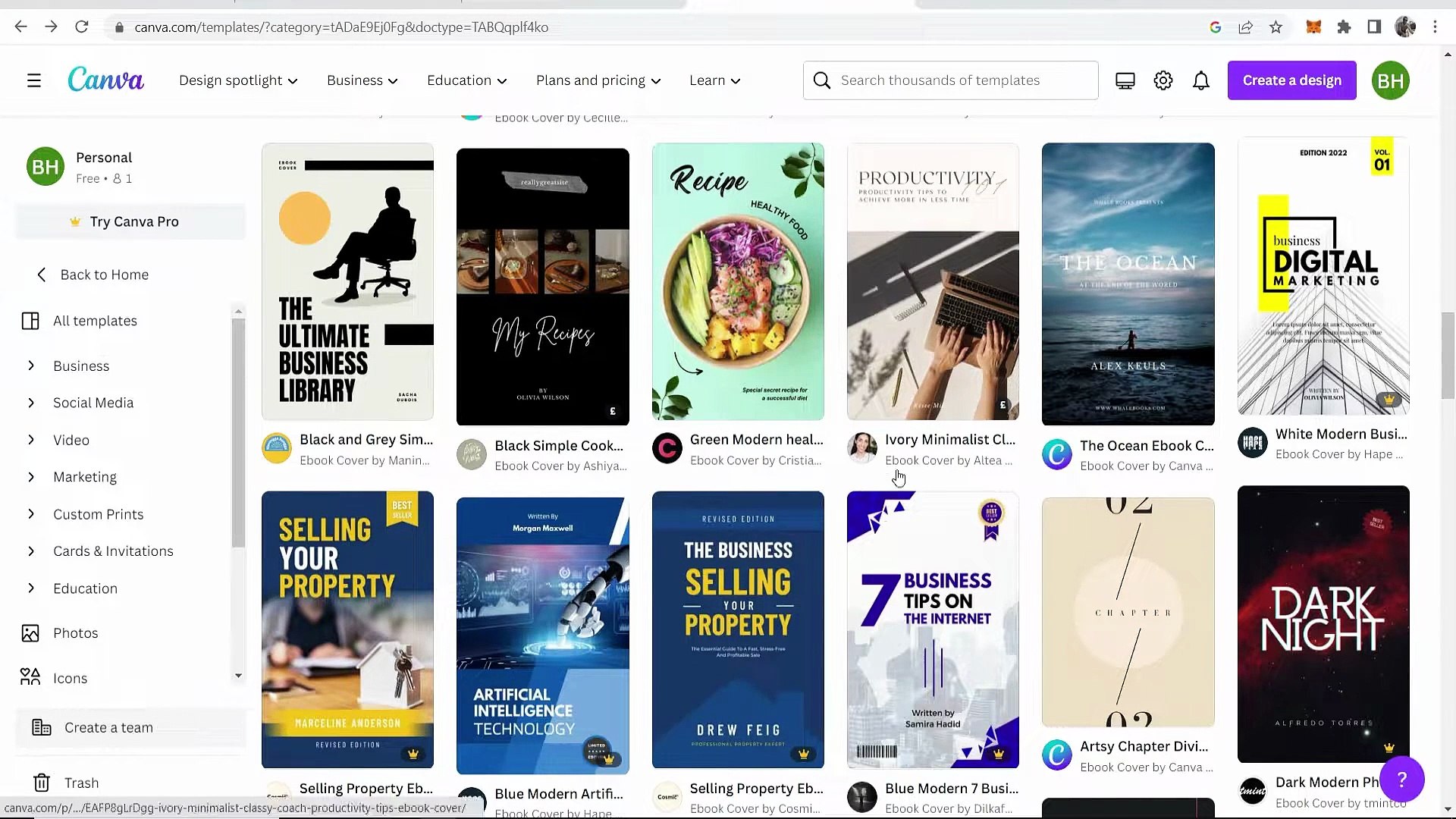This screenshot has height=819, width=1456.
Task: Click the BH profile avatar
Action: (x=1391, y=80)
